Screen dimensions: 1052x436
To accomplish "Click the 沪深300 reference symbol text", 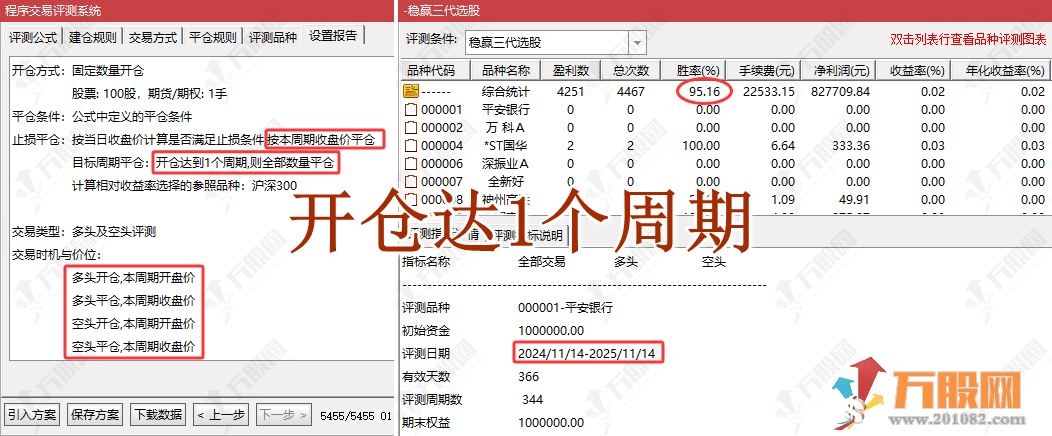I will (x=273, y=186).
